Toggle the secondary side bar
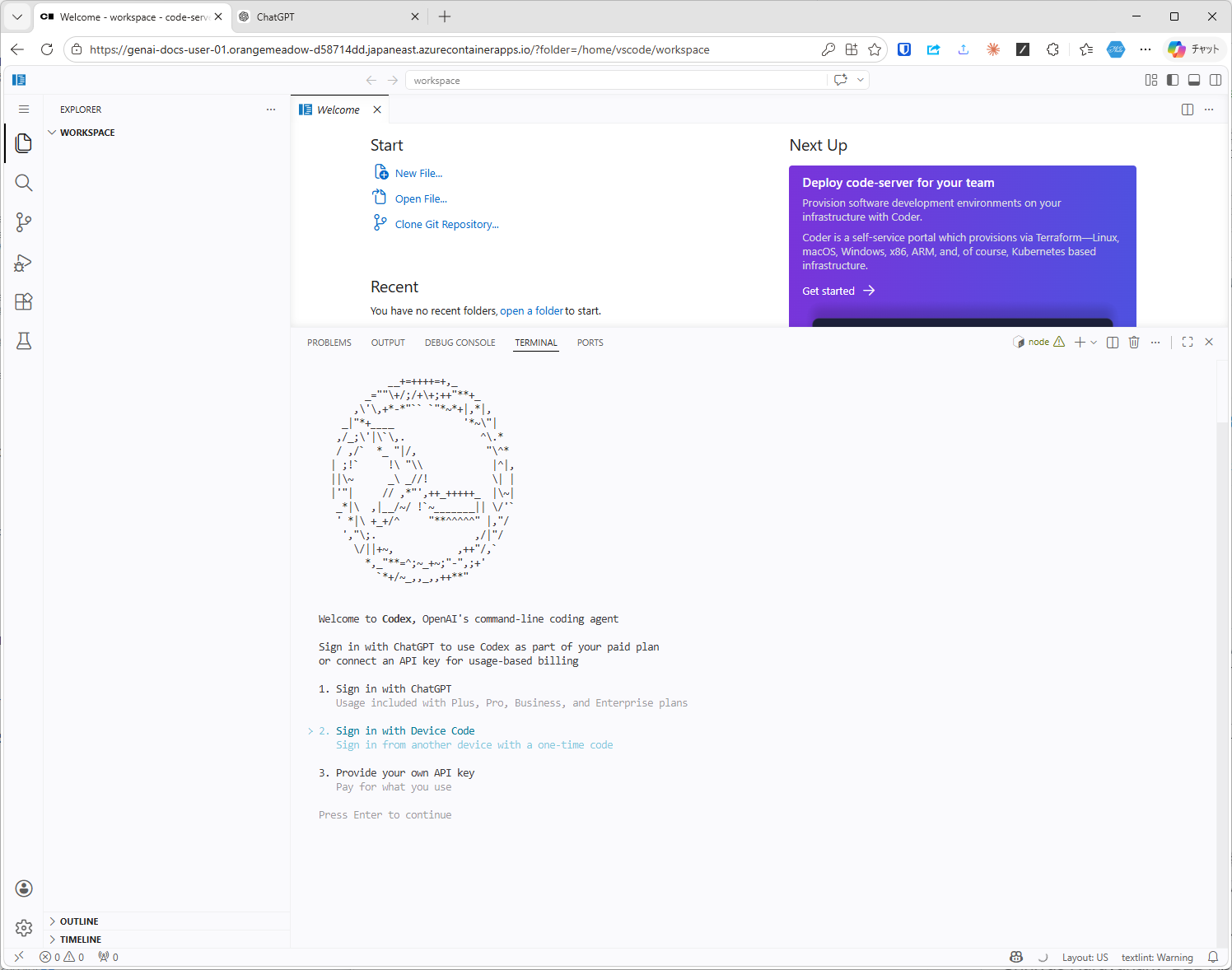Viewport: 1232px width, 970px height. (x=1216, y=80)
